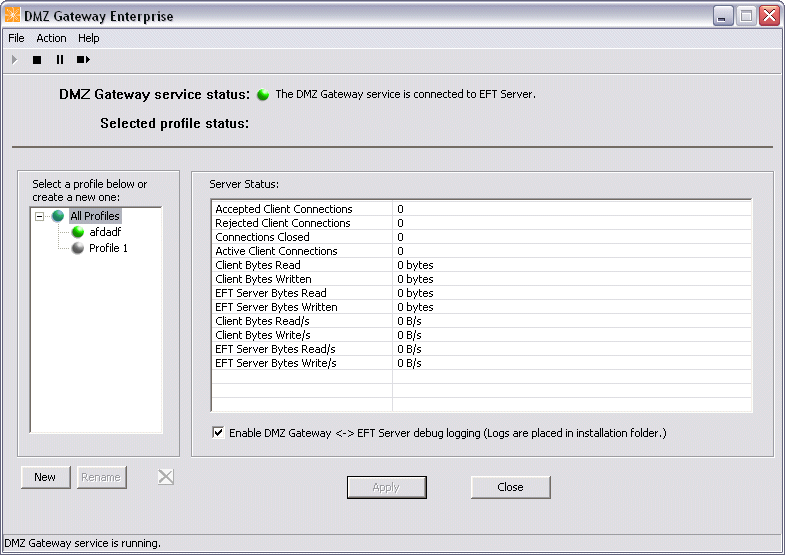Click the green service status indicator

coord(263,95)
